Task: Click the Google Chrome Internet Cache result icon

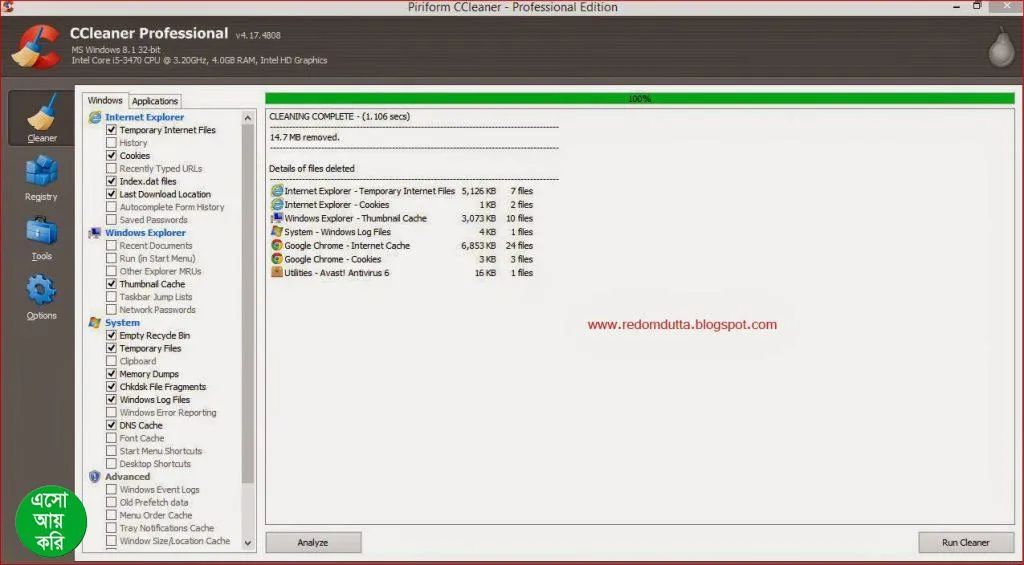Action: pos(276,245)
